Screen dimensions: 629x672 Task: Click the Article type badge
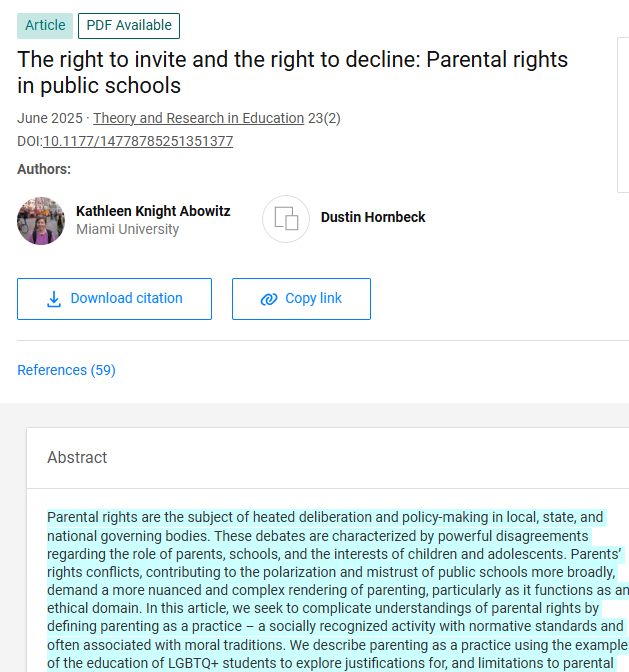point(45,25)
